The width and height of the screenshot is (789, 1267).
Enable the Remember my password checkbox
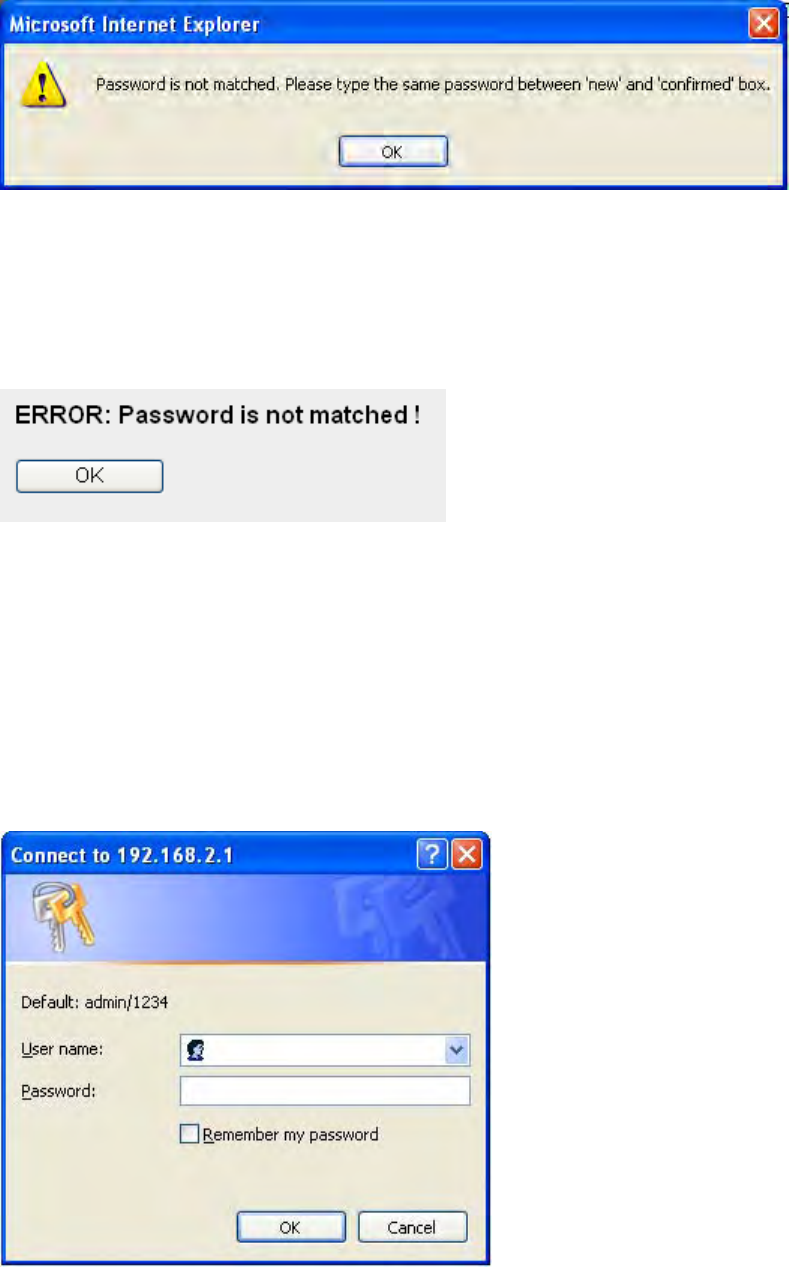coord(188,1134)
